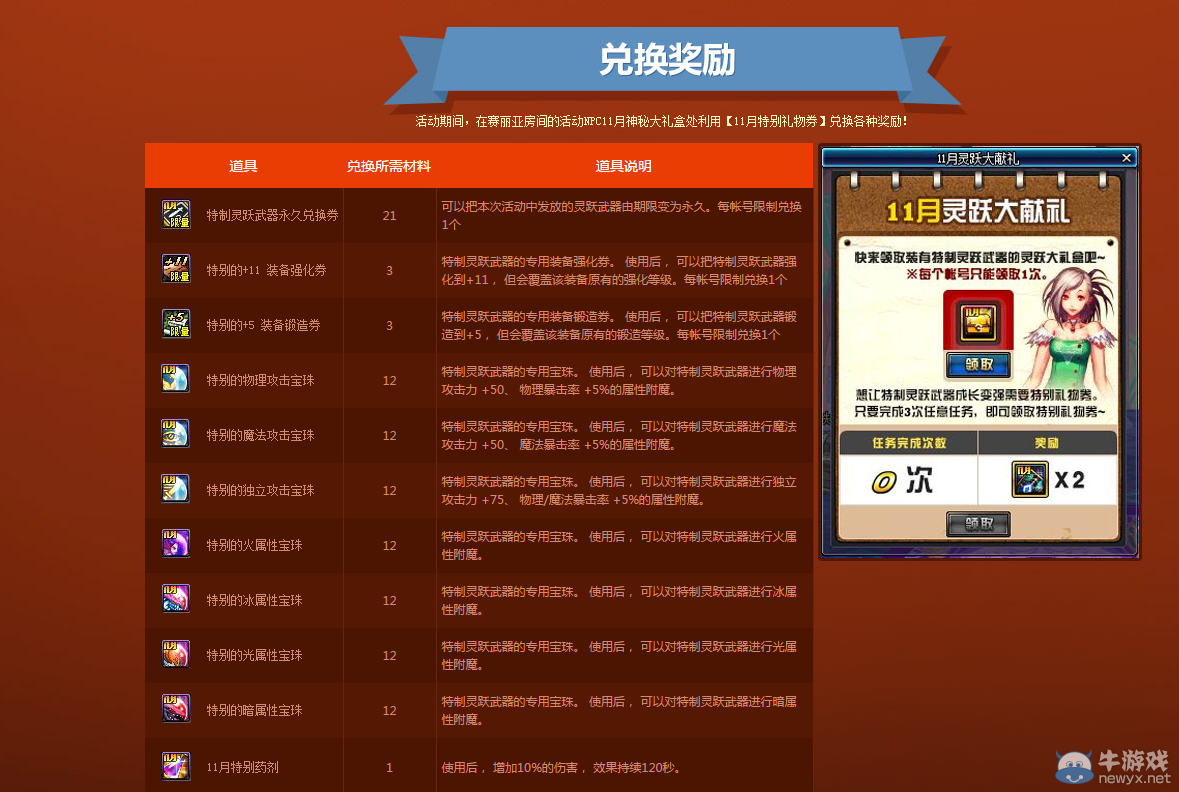Click the 特制灵跃武器永久兑换券 item icon
The width and height of the screenshot is (1179, 792).
pos(175,214)
